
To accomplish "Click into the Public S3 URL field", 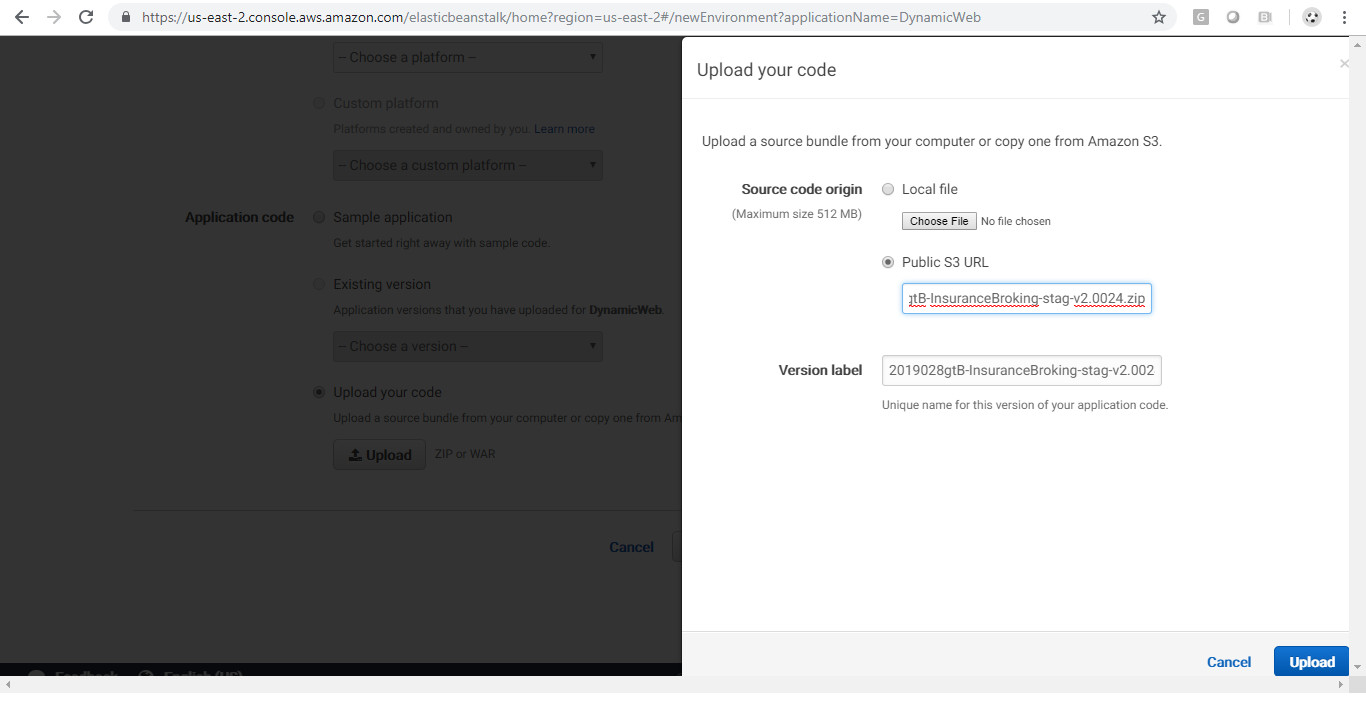I will click(x=1026, y=298).
